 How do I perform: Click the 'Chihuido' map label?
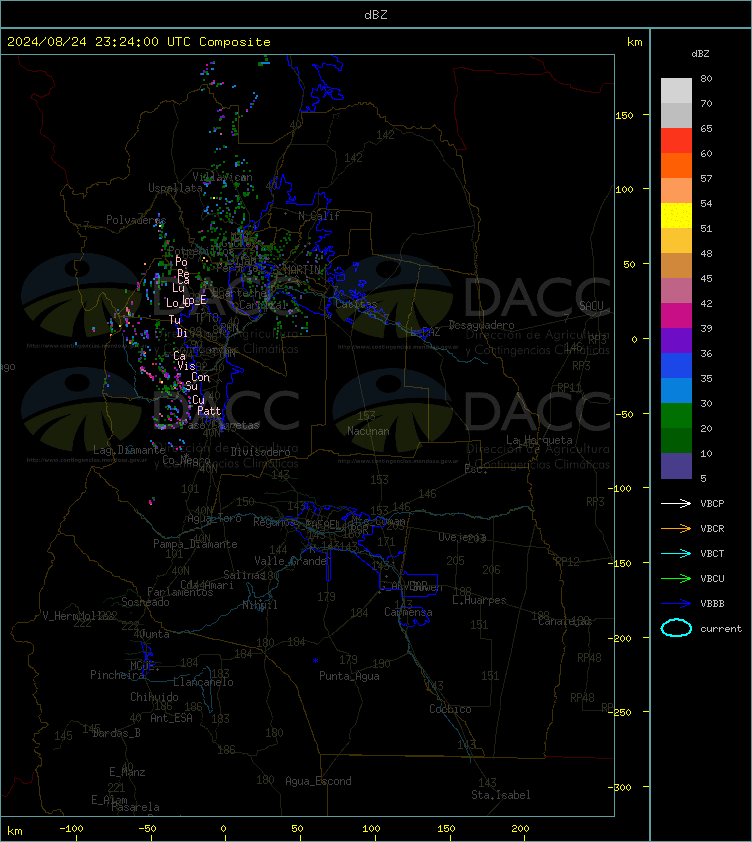[x=154, y=697]
